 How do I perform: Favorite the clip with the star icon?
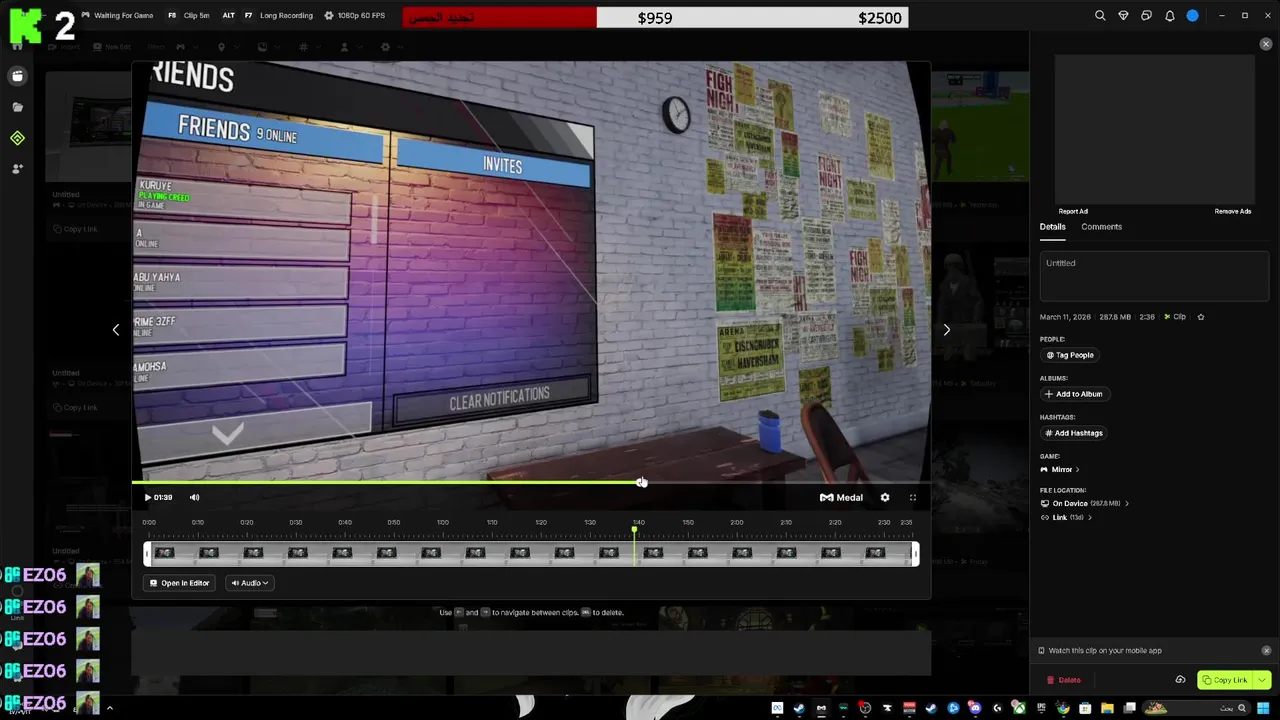pyautogui.click(x=1201, y=317)
